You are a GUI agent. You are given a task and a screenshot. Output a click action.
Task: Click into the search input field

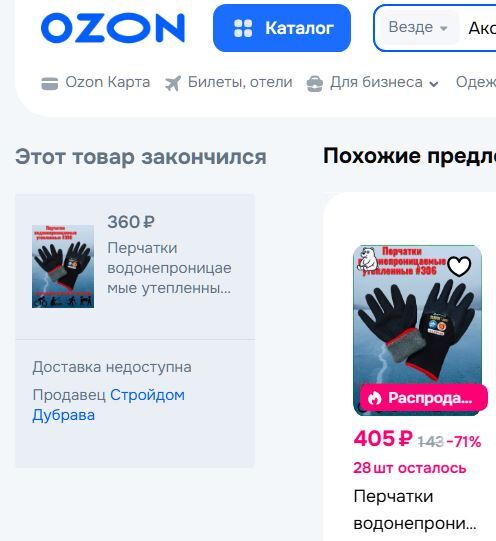482,28
